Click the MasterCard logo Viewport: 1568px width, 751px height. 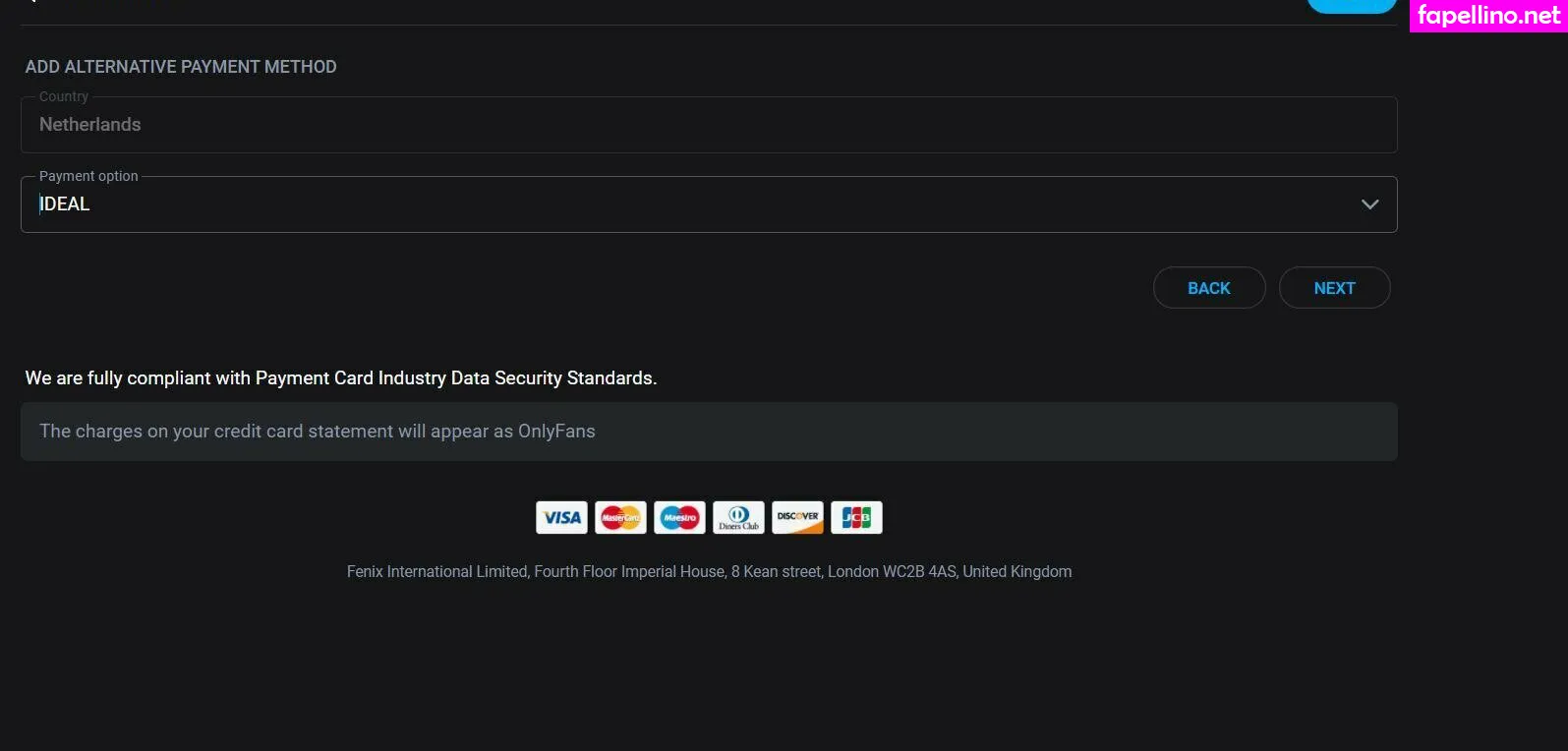click(x=620, y=517)
